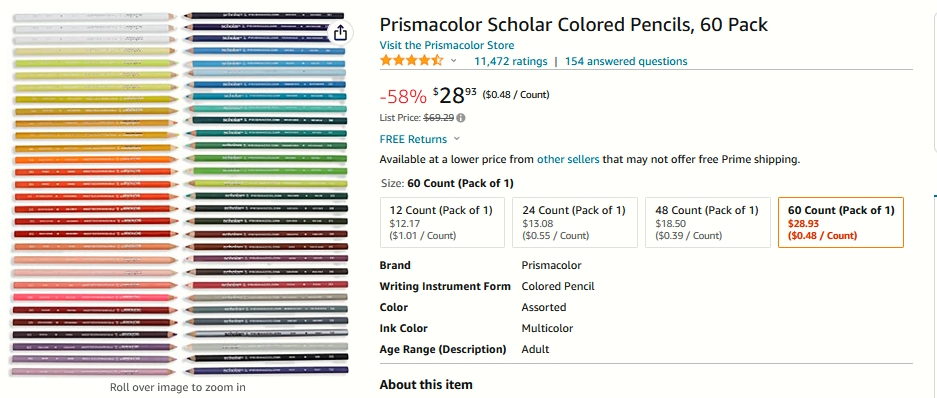The width and height of the screenshot is (937, 398).
Task: View the 154 answered questions
Action: click(626, 61)
